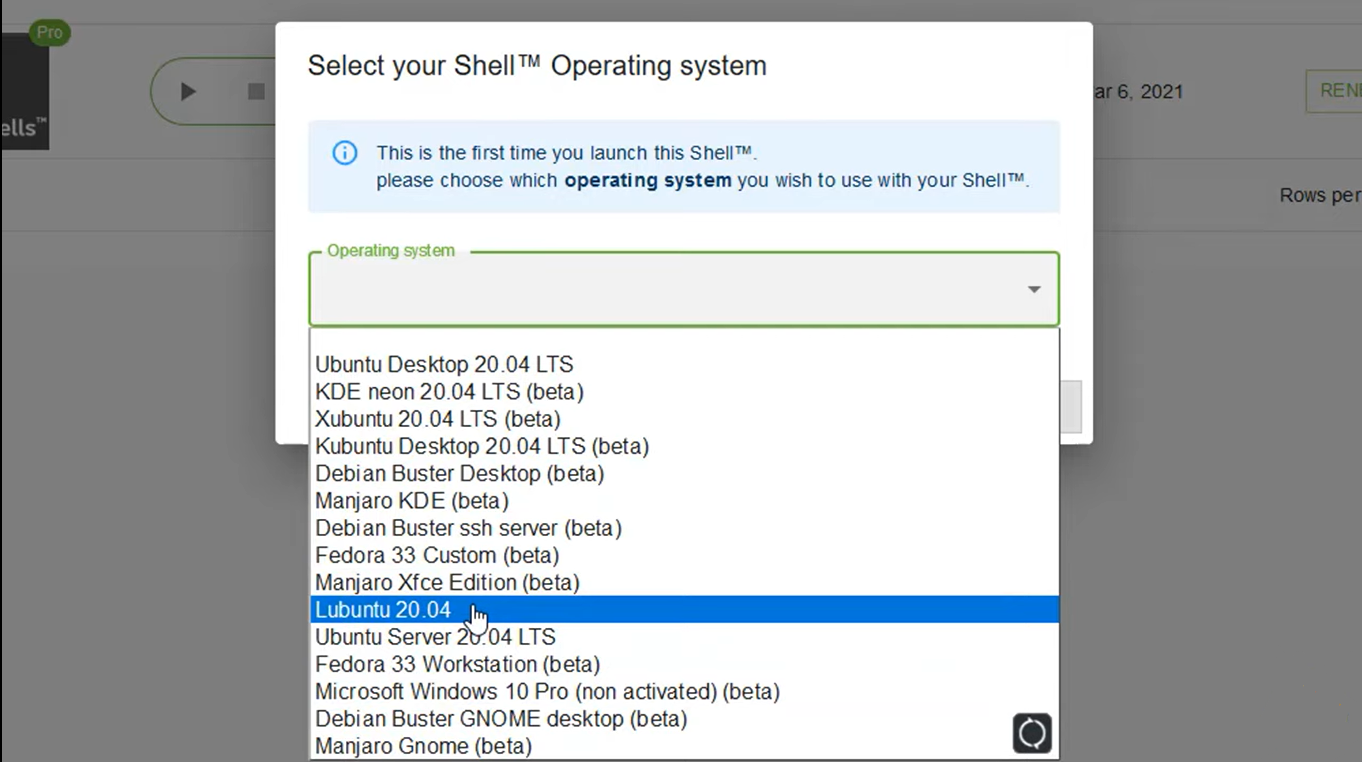Image resolution: width=1362 pixels, height=762 pixels.
Task: Click the circular relaunch icon at bottom right
Action: [1031, 733]
